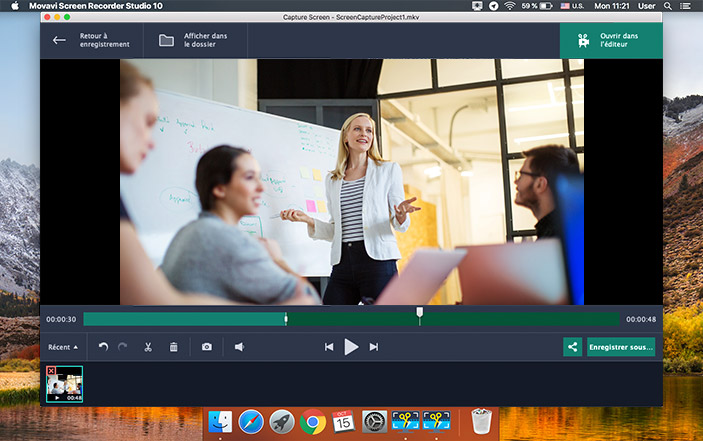This screenshot has height=441, width=703.
Task: Select the recent recording thumbnail
Action: [64, 385]
